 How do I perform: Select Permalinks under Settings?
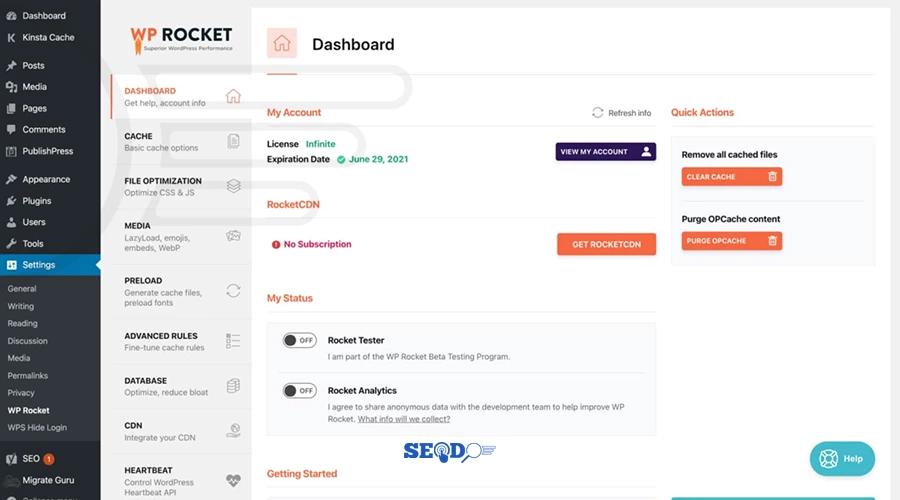pyautogui.click(x=28, y=376)
